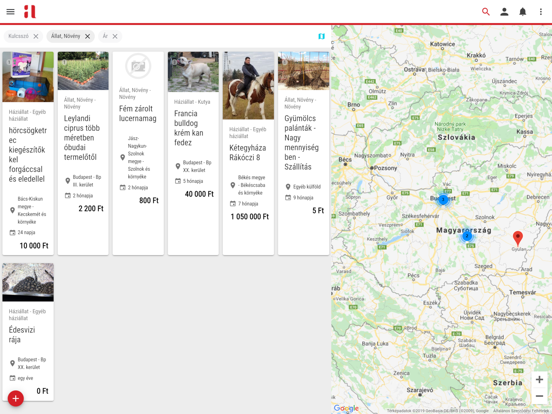552x414 pixels.
Task: Open the three-dot more options menu
Action: tap(541, 12)
